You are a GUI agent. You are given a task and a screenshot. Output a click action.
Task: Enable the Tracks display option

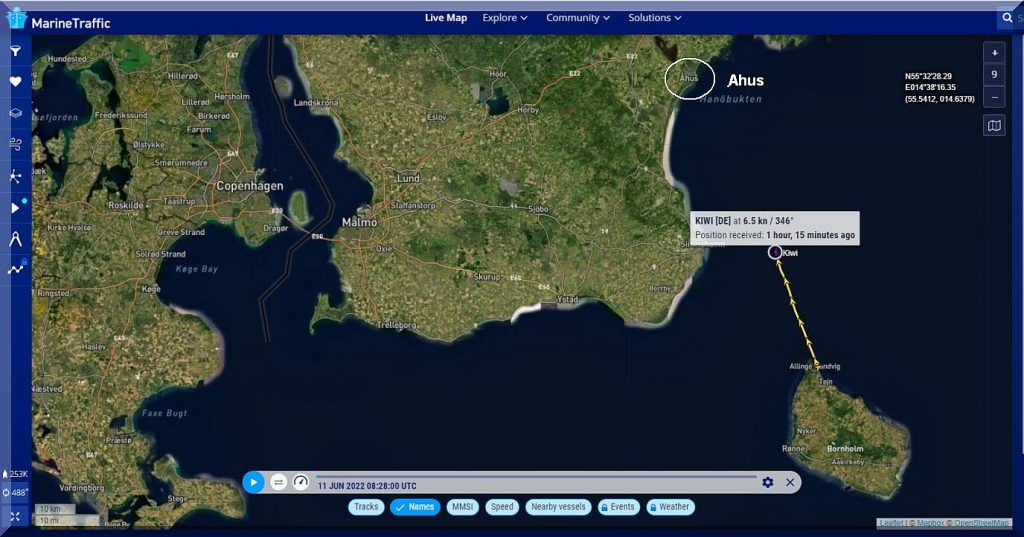(366, 507)
